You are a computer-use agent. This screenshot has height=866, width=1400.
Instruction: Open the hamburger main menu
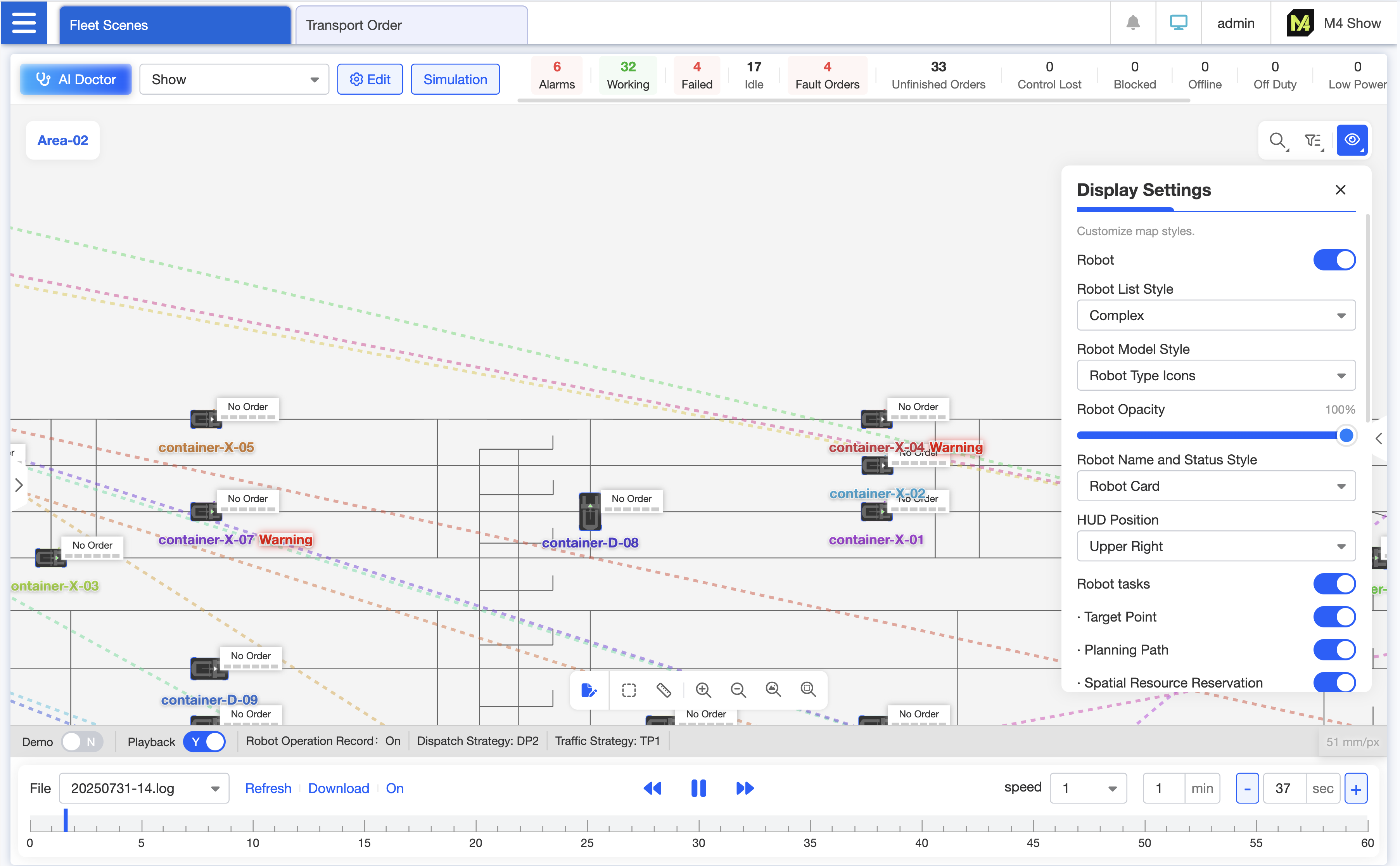click(x=24, y=24)
